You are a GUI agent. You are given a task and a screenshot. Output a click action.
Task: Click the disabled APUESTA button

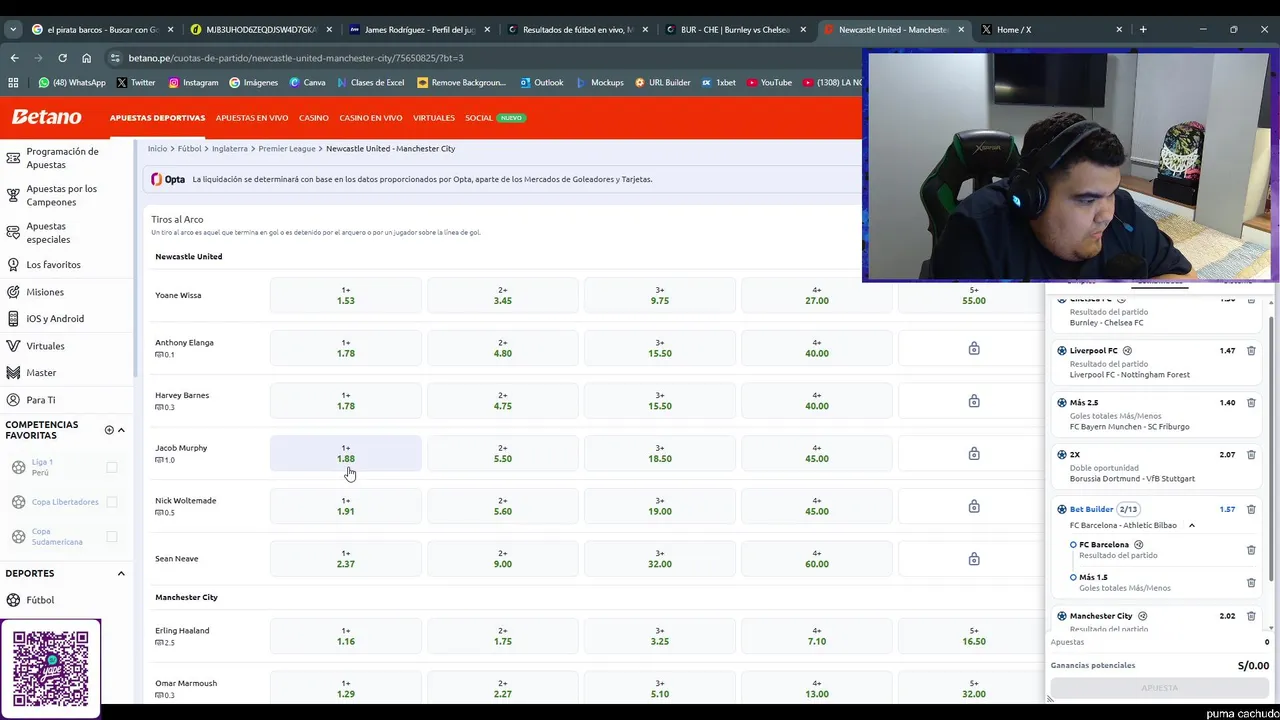point(1159,688)
